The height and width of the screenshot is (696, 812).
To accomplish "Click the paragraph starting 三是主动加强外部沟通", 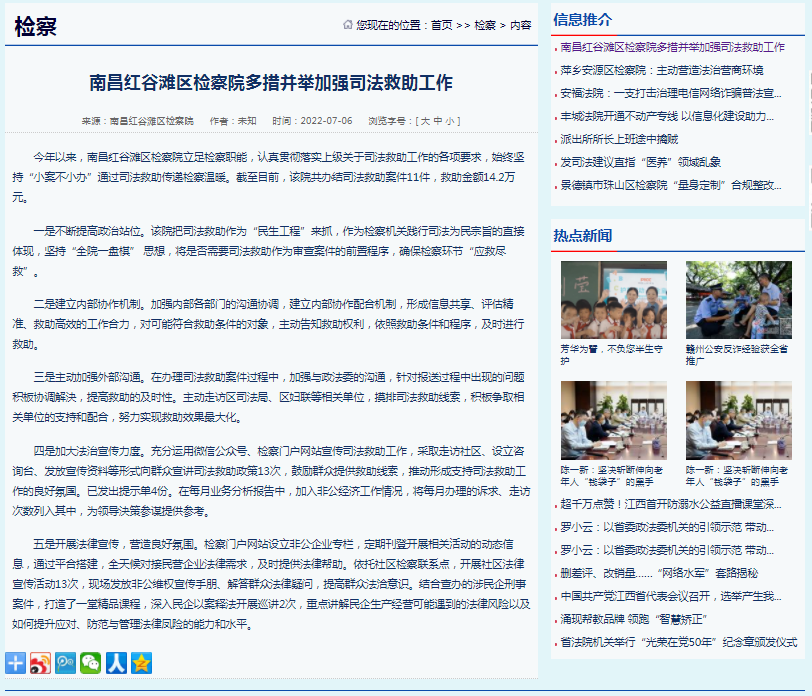I will (x=269, y=397).
